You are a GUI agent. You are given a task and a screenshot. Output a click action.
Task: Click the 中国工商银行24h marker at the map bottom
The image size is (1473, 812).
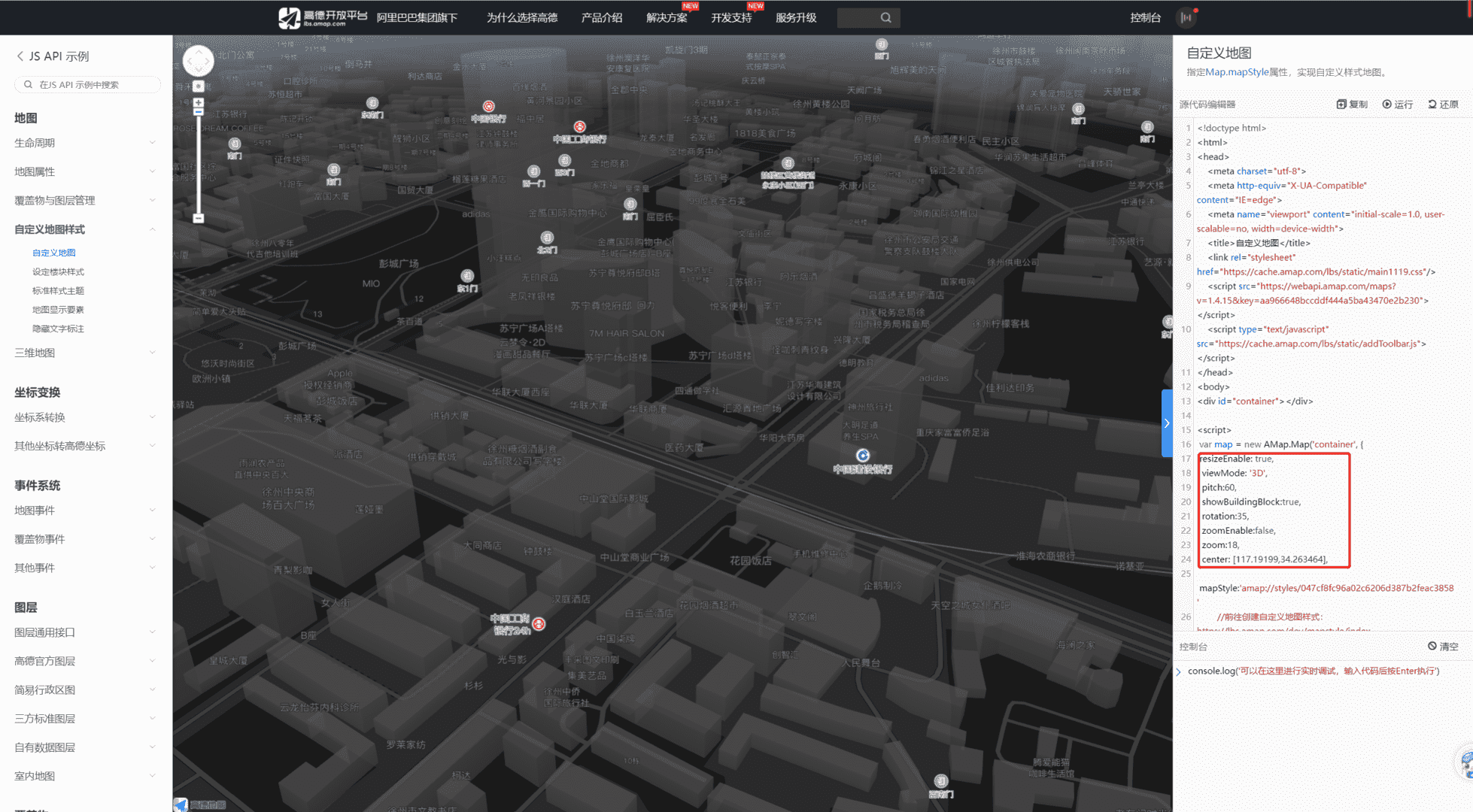539,624
